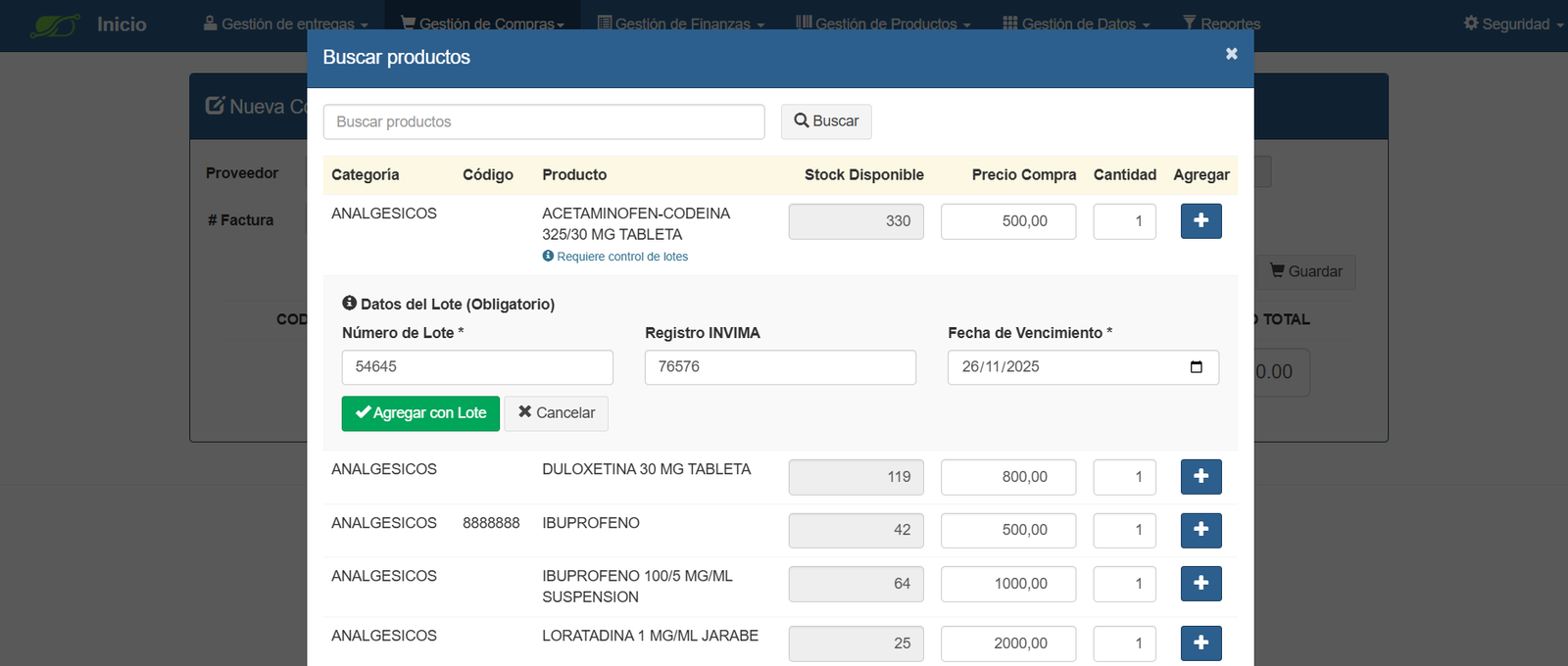Expand the Gestión de Datos dropdown
Image resolution: width=1568 pixels, height=666 pixels.
1076,24
